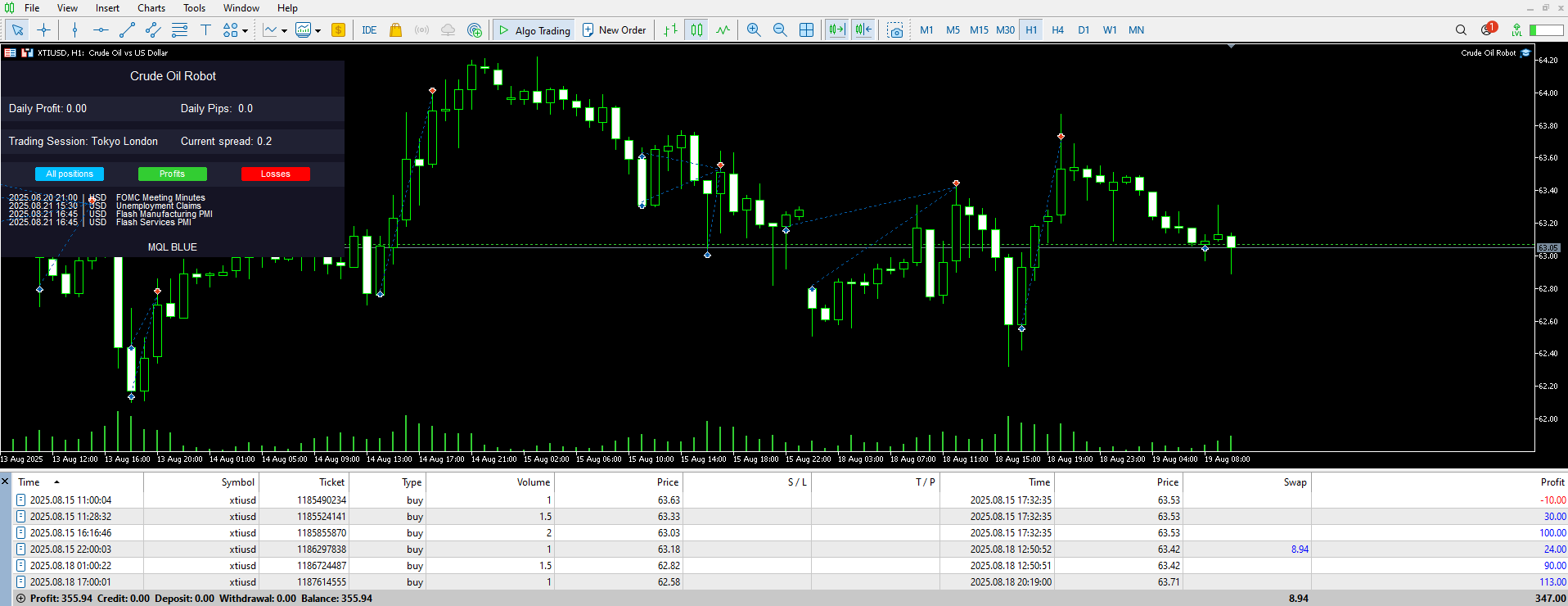The height and width of the screenshot is (606, 1568).
Task: Select the arrow cursor tool
Action: click(17, 30)
